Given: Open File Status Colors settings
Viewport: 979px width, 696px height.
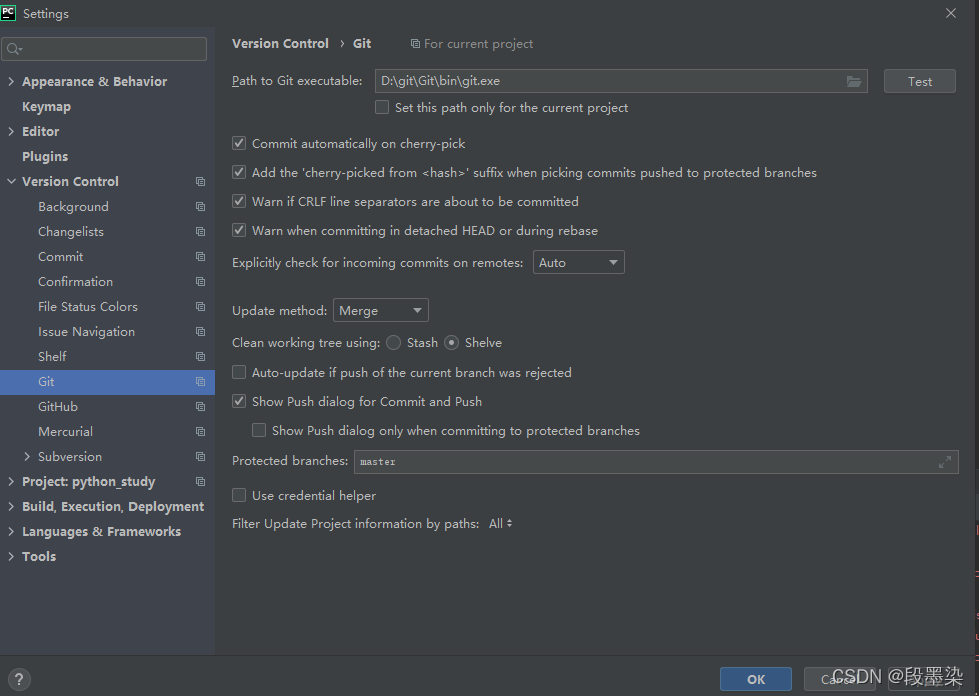Looking at the screenshot, I should (87, 306).
